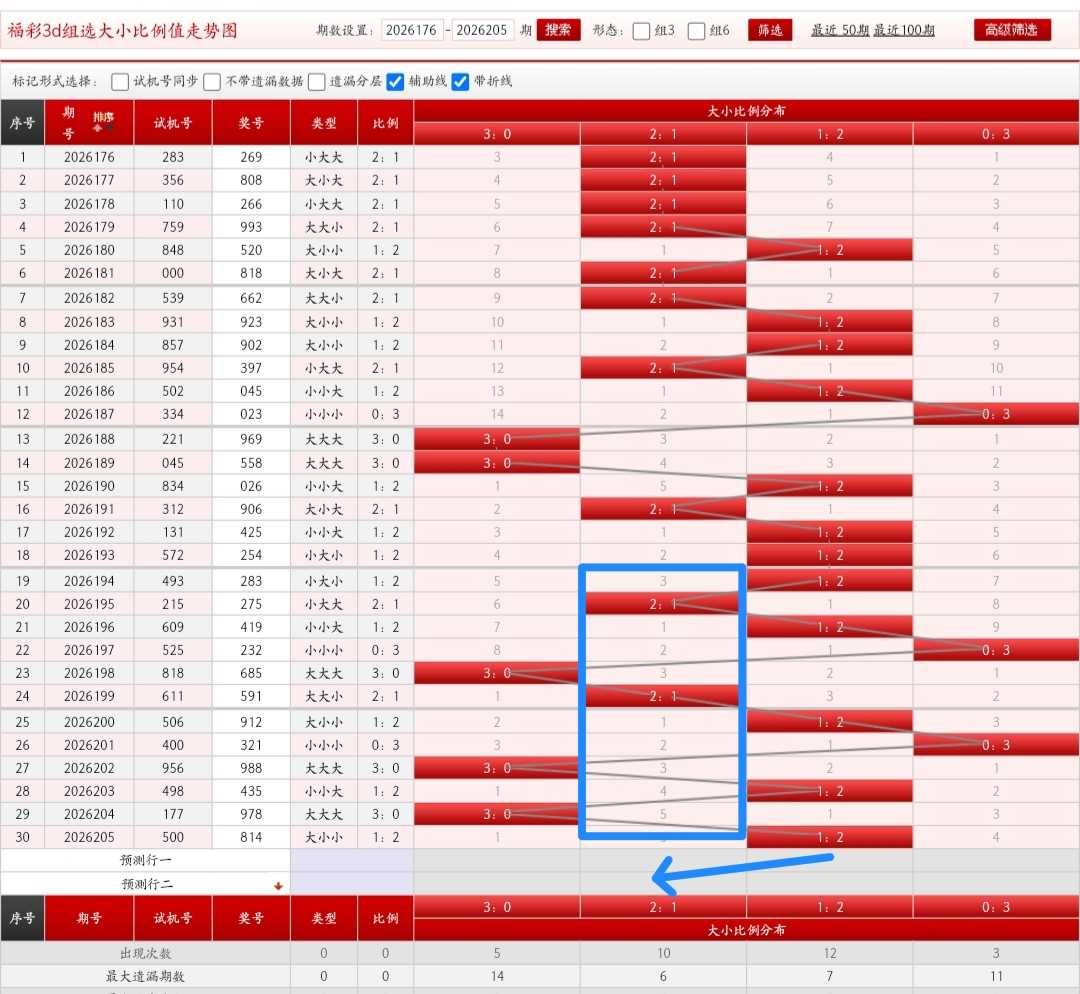Select the 预测行二 prediction row label
The image size is (1080, 994).
[147, 884]
